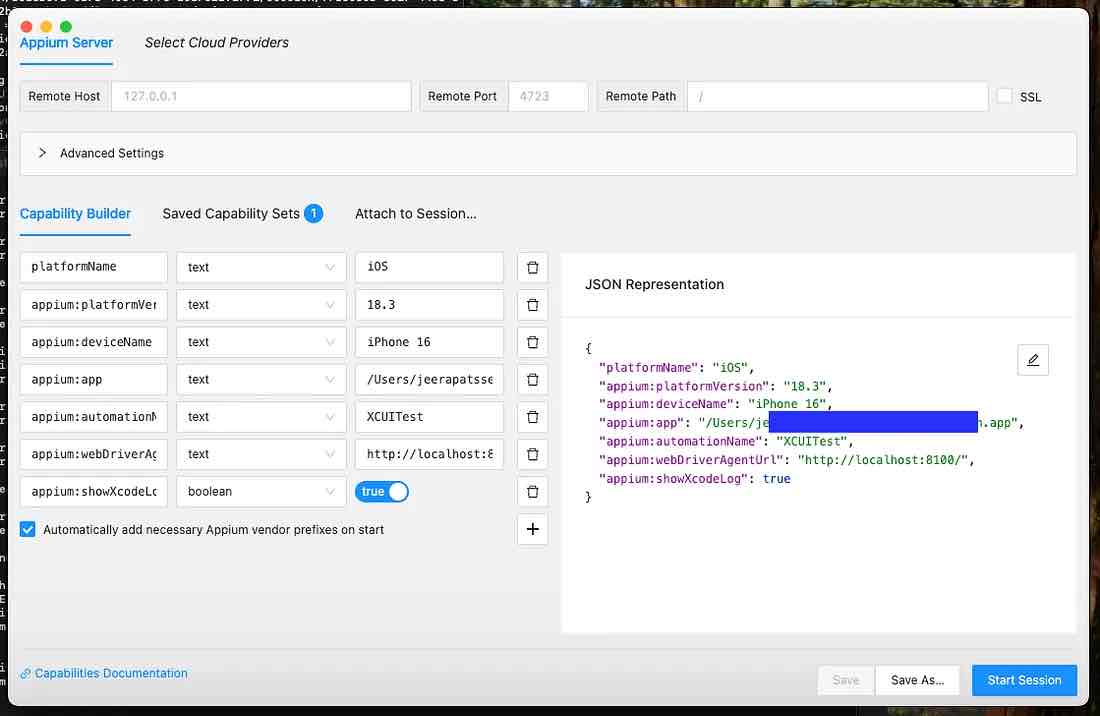
Task: Click "appium:showXcodeLog": true line in JSON
Action: click(x=695, y=479)
